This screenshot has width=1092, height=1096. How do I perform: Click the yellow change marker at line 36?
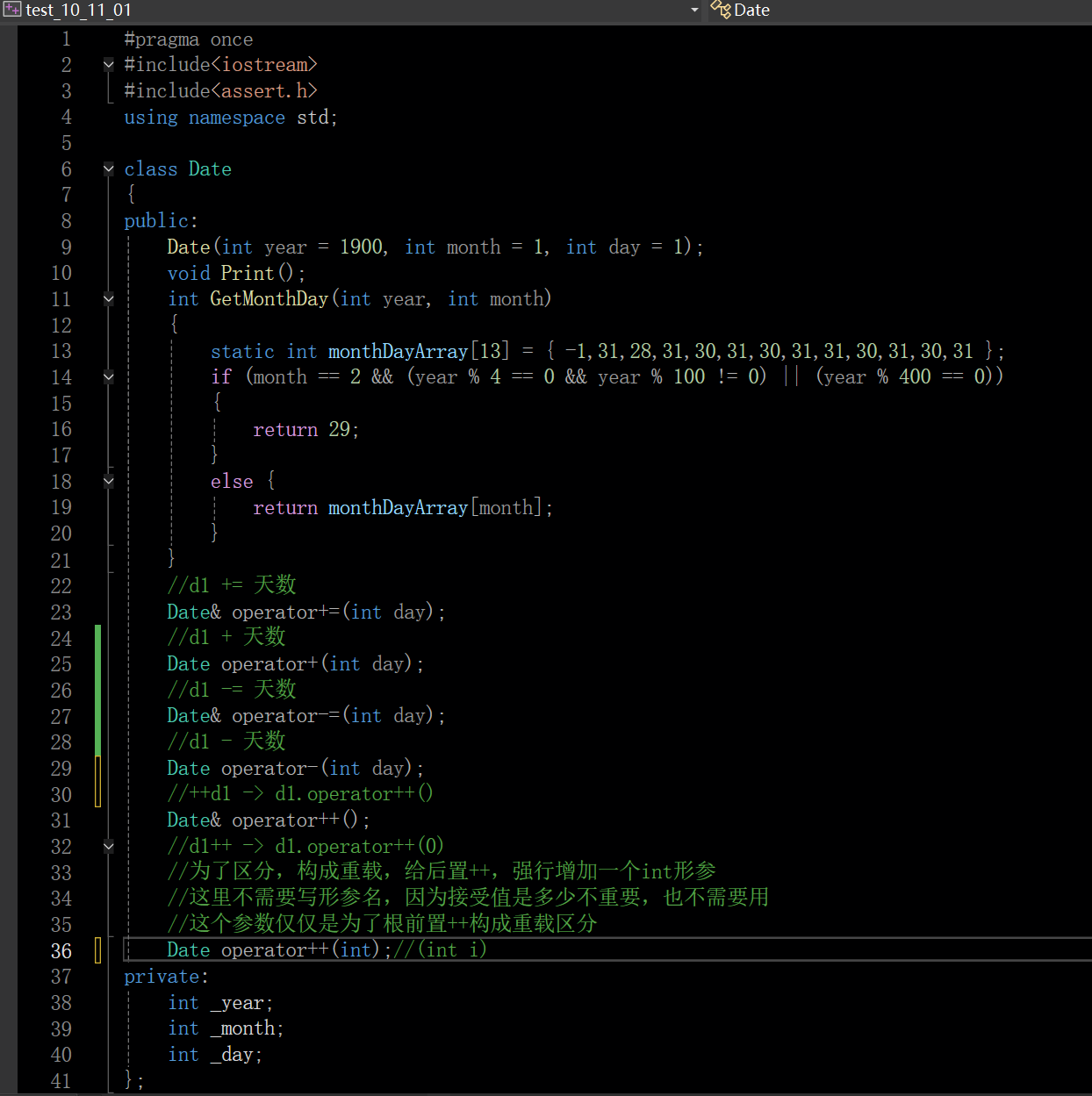[x=98, y=950]
